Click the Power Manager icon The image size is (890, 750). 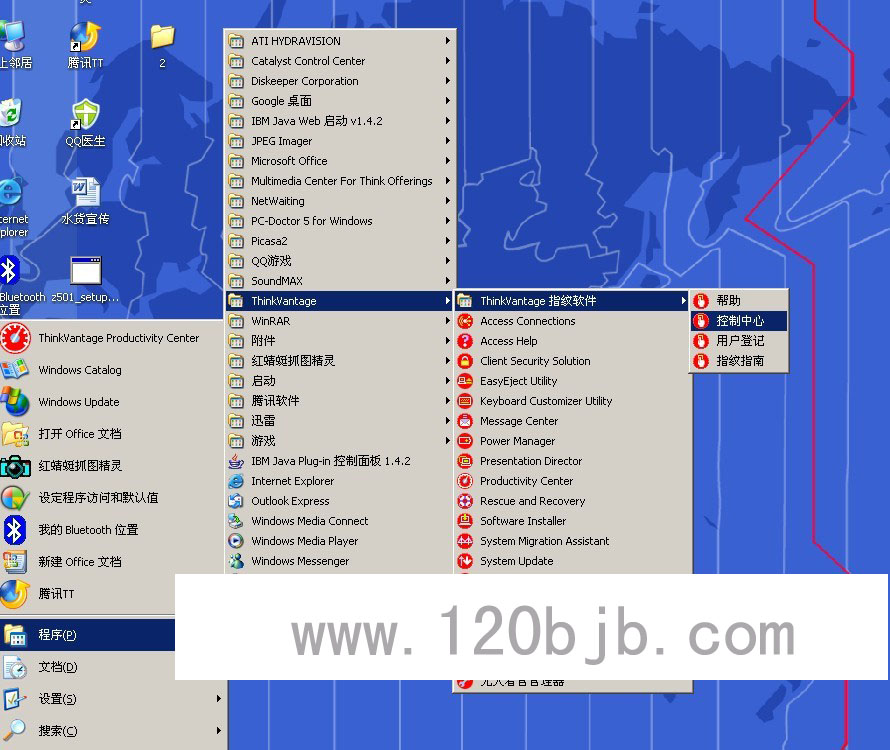click(x=465, y=441)
